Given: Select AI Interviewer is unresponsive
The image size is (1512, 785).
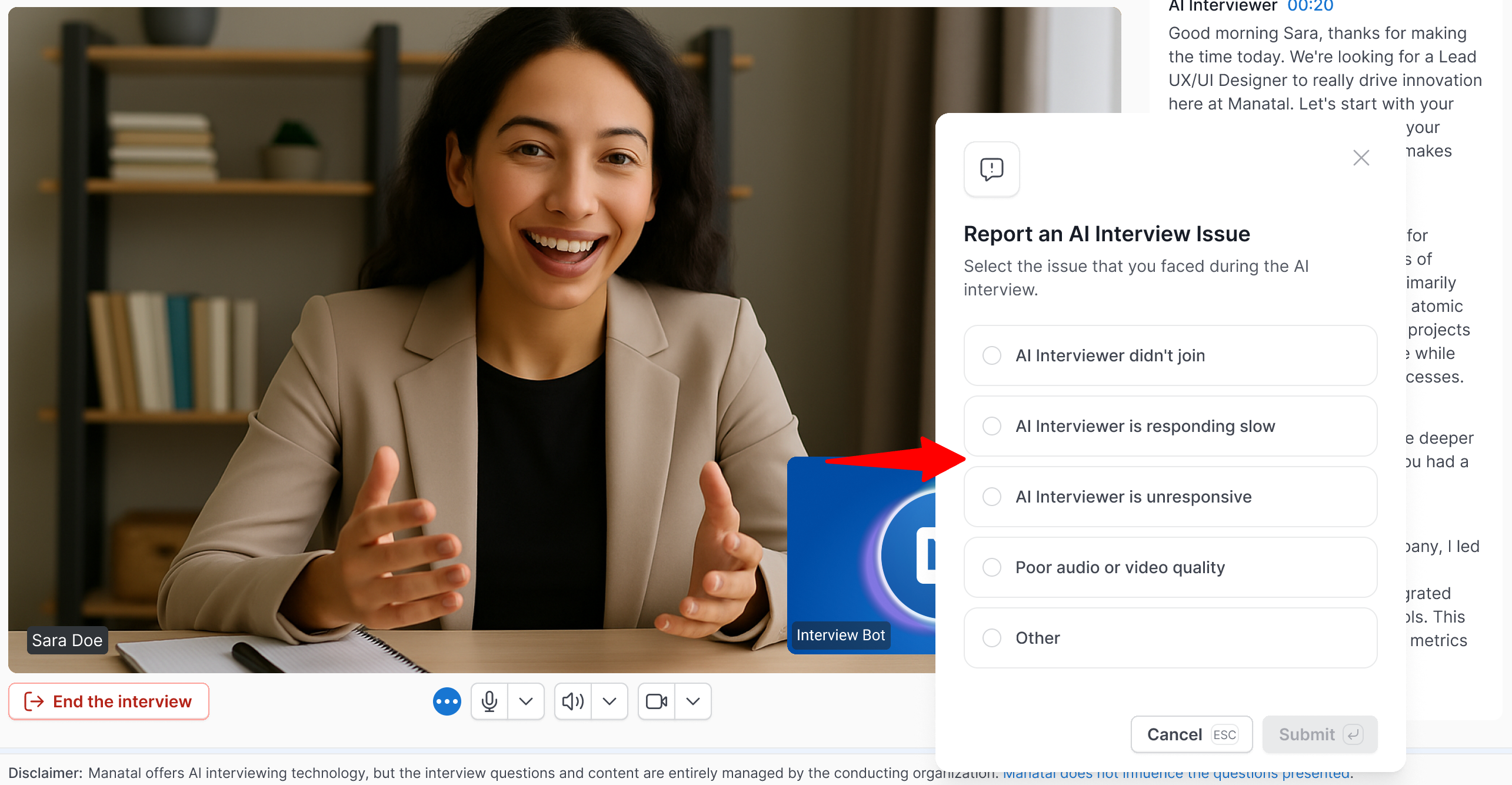Looking at the screenshot, I should [x=1170, y=497].
